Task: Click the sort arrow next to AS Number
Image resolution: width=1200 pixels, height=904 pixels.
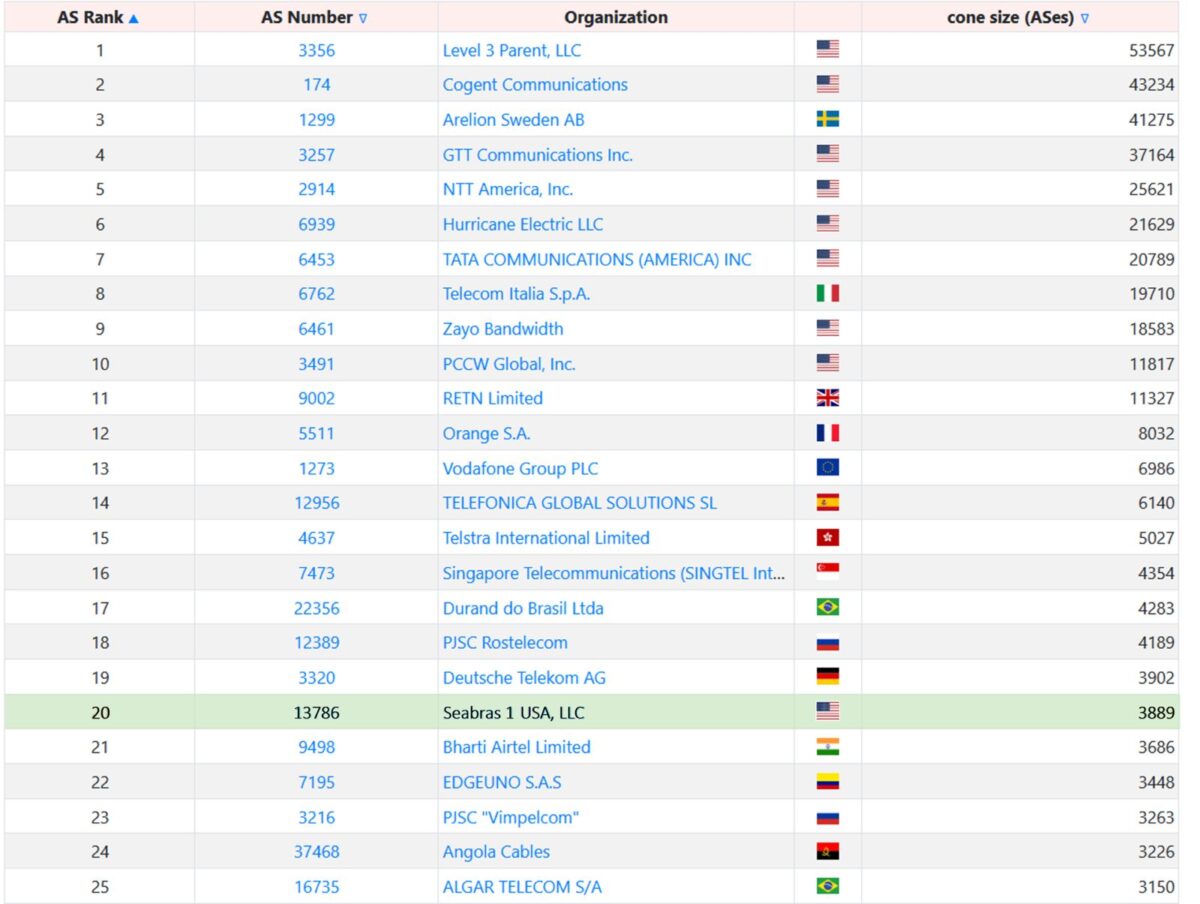Action: click(x=363, y=18)
